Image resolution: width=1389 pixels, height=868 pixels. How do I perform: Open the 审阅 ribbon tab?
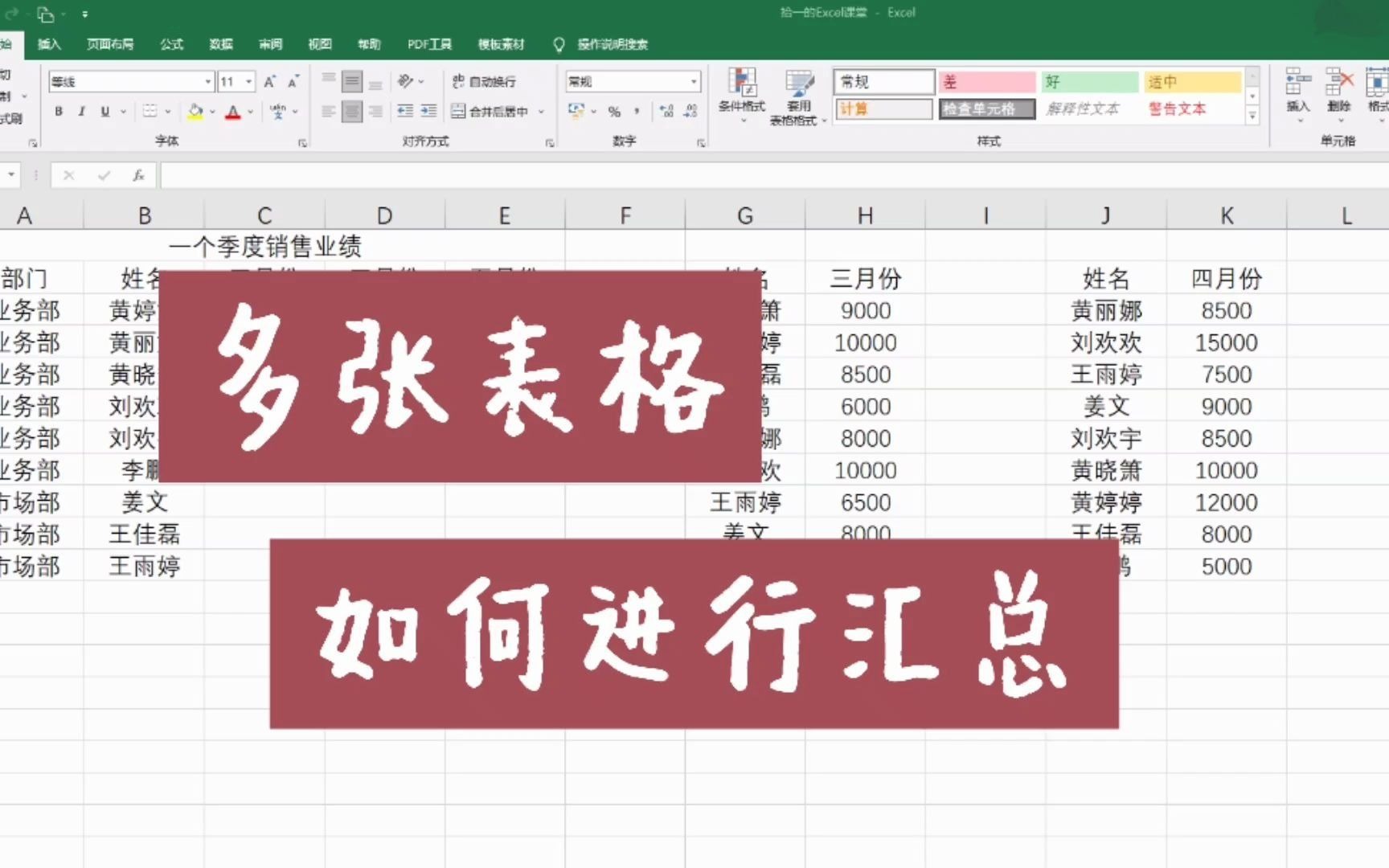270,44
